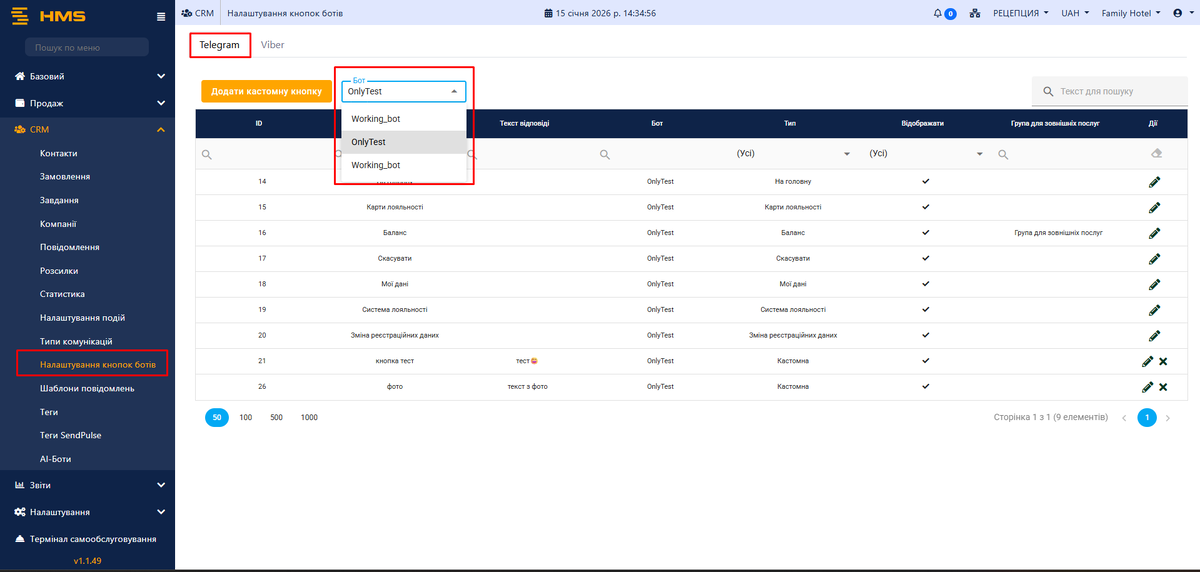Clear filters with the eraser icon

(x=1156, y=154)
